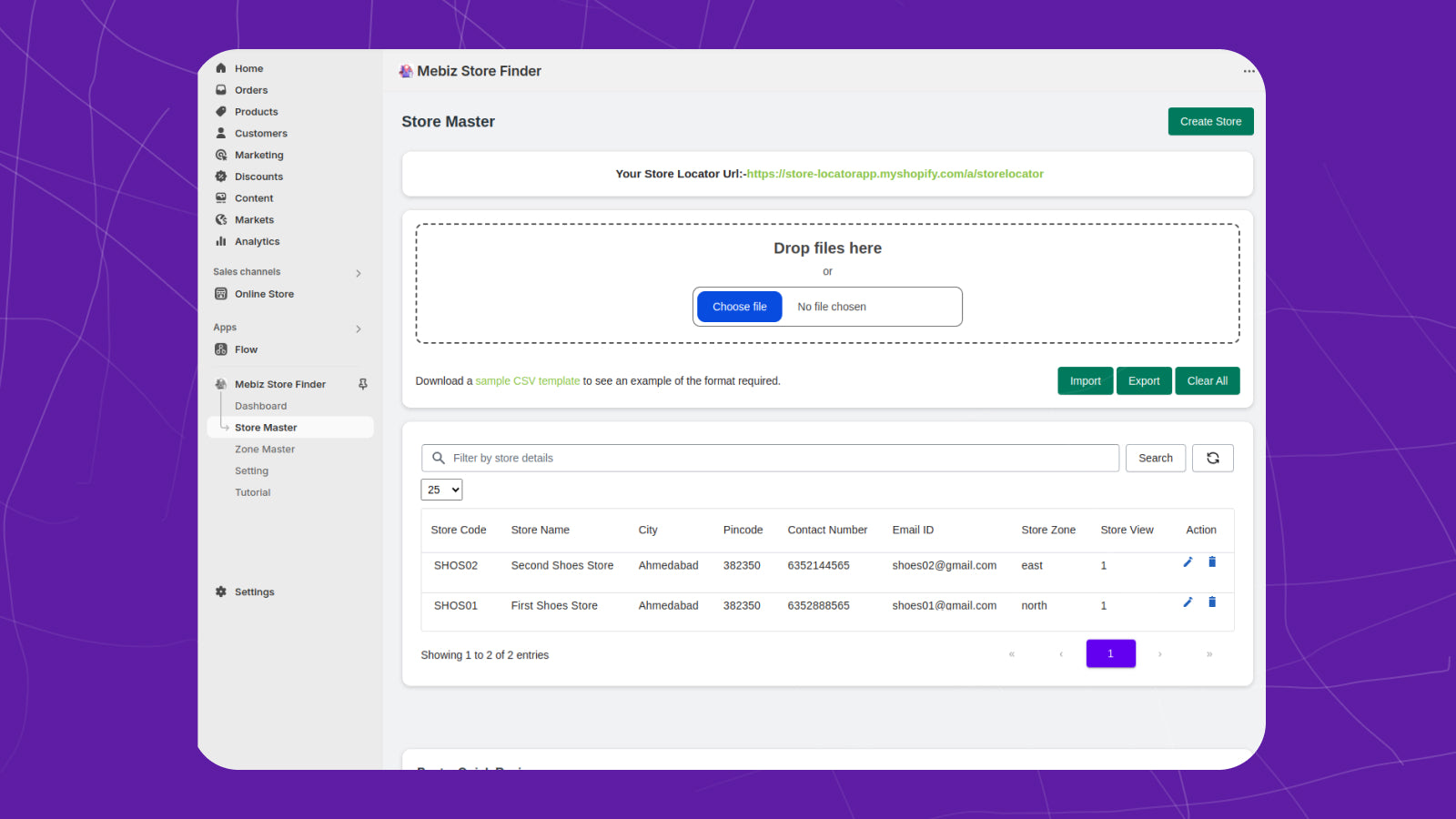Viewport: 1456px width, 819px height.
Task: Click the Clear All button
Action: tap(1207, 380)
